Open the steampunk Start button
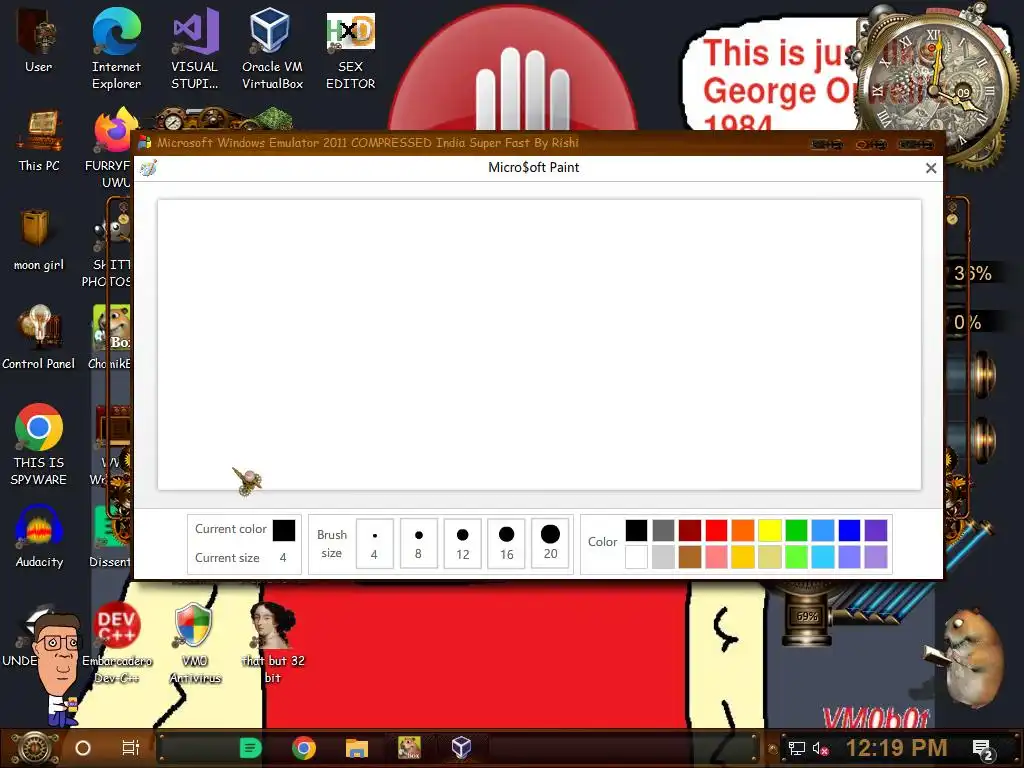The width and height of the screenshot is (1024, 768). click(35, 748)
